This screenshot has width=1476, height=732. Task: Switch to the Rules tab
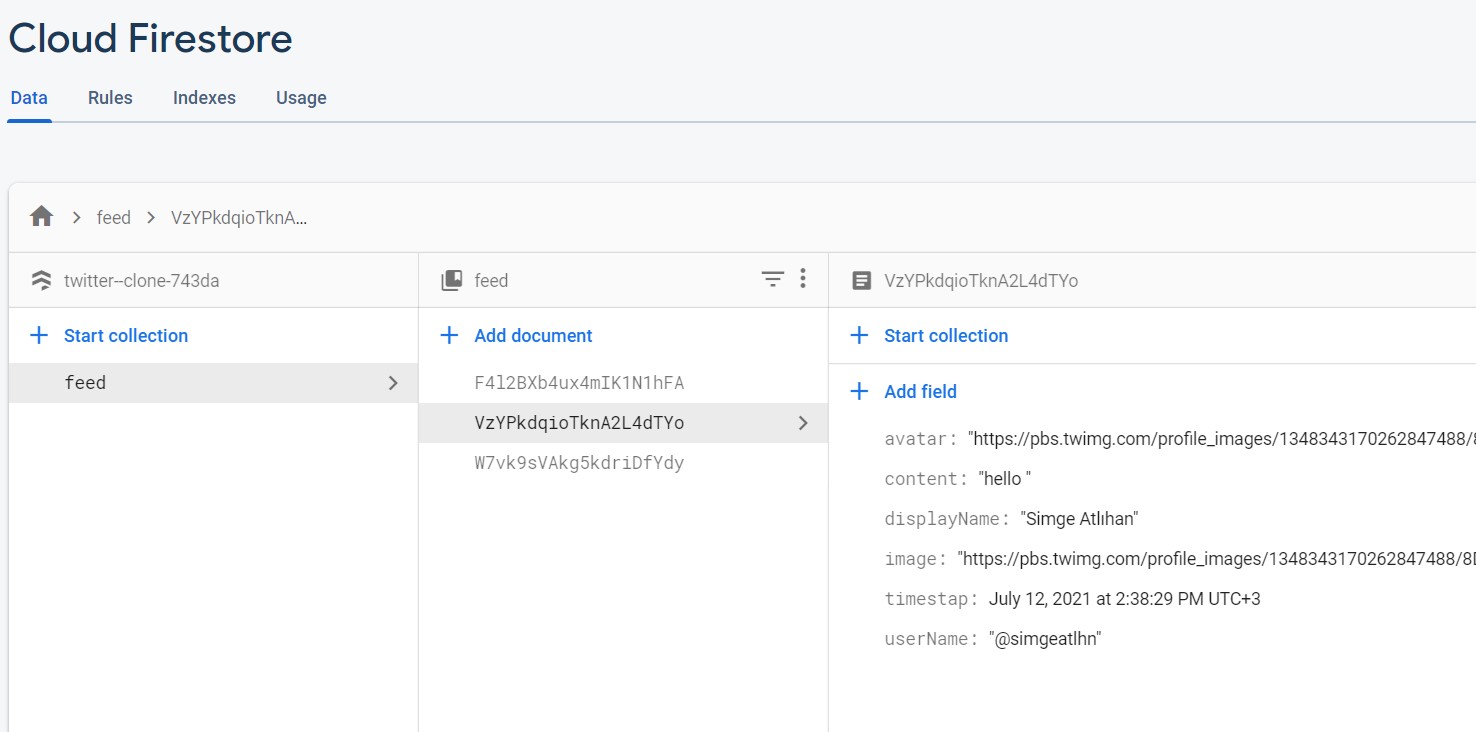(109, 97)
